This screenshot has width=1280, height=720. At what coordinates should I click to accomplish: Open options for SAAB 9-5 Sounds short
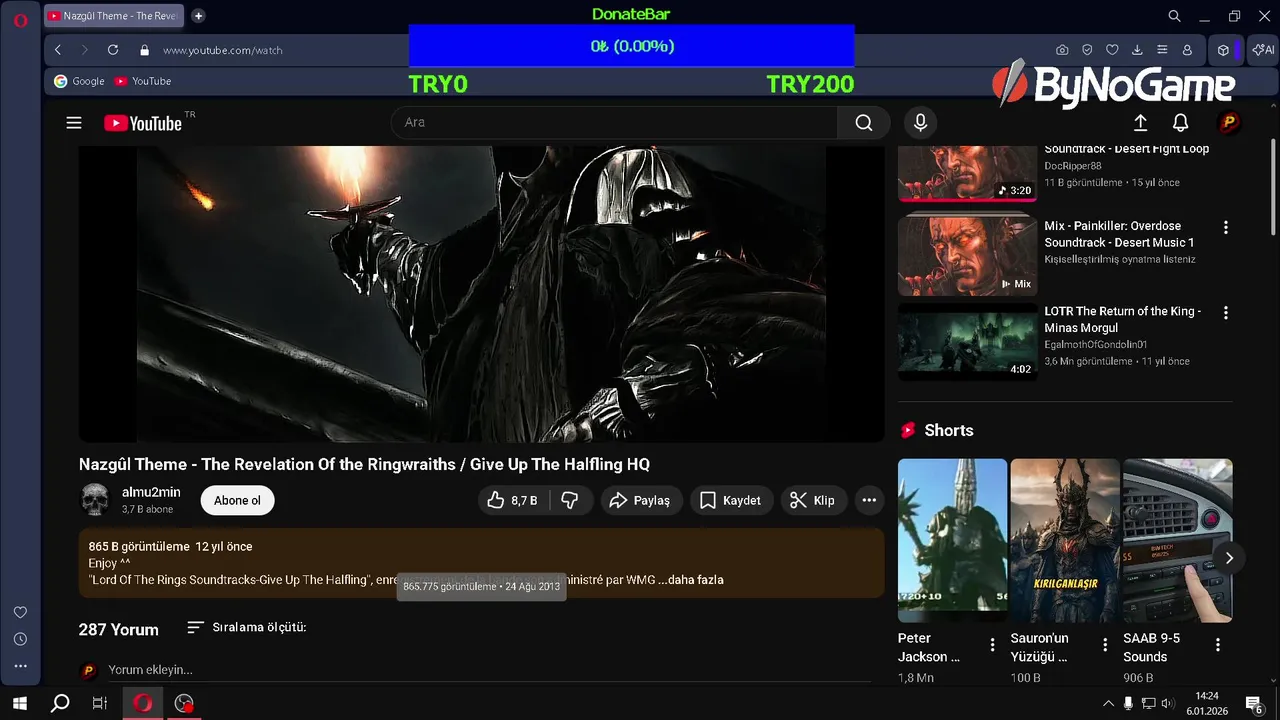pyautogui.click(x=1218, y=645)
